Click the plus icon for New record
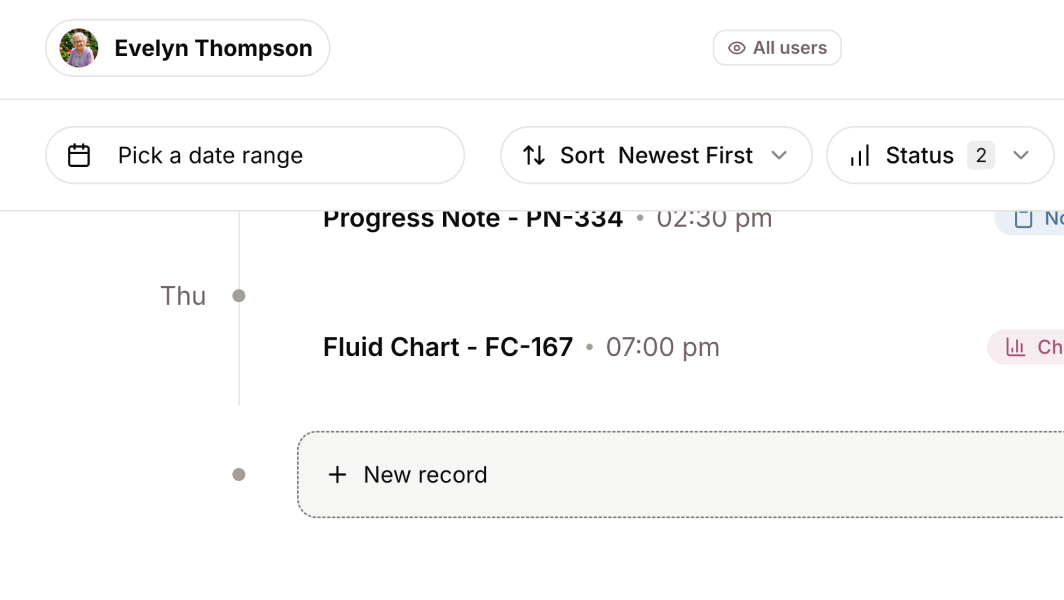 coord(338,475)
